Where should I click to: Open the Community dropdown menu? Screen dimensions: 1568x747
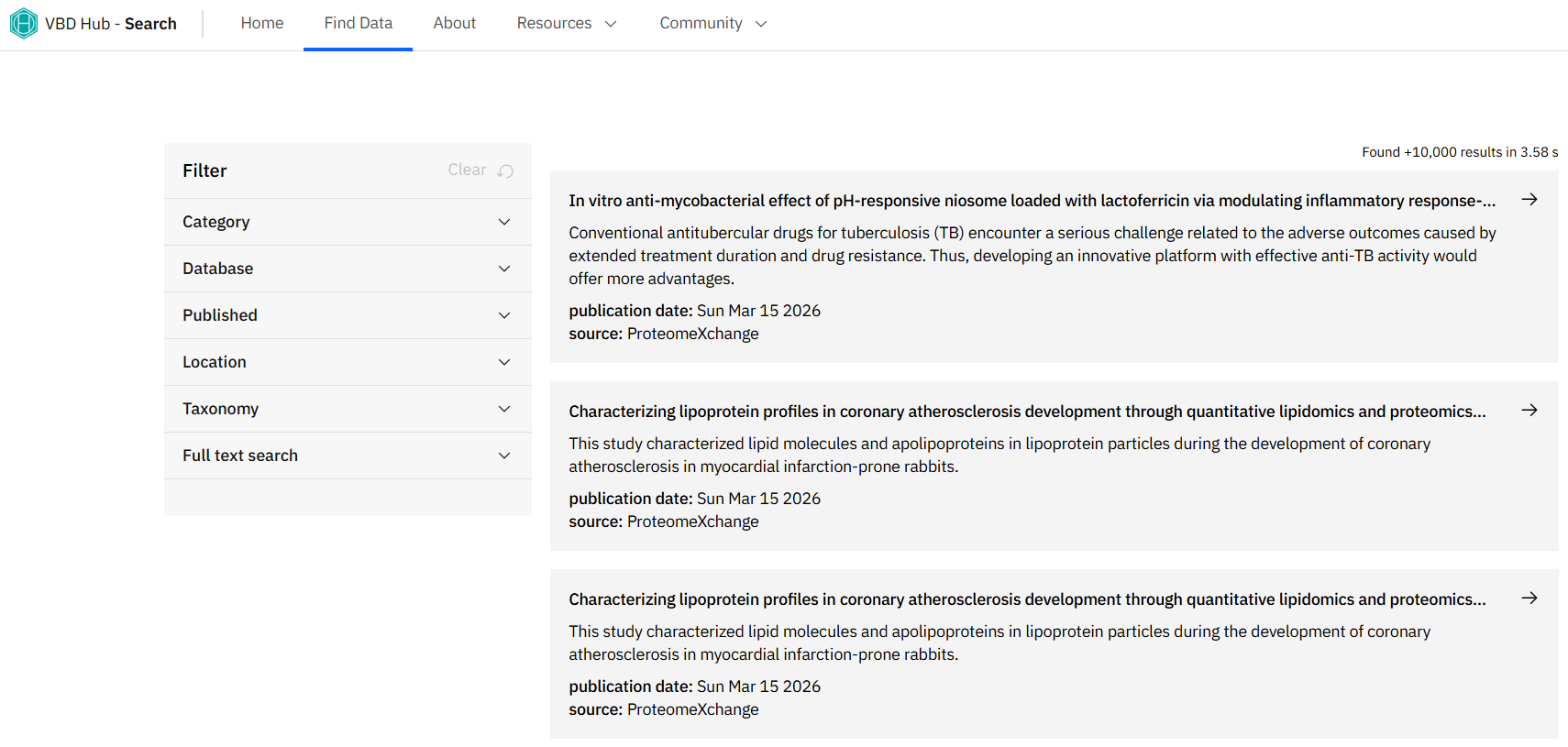click(712, 23)
